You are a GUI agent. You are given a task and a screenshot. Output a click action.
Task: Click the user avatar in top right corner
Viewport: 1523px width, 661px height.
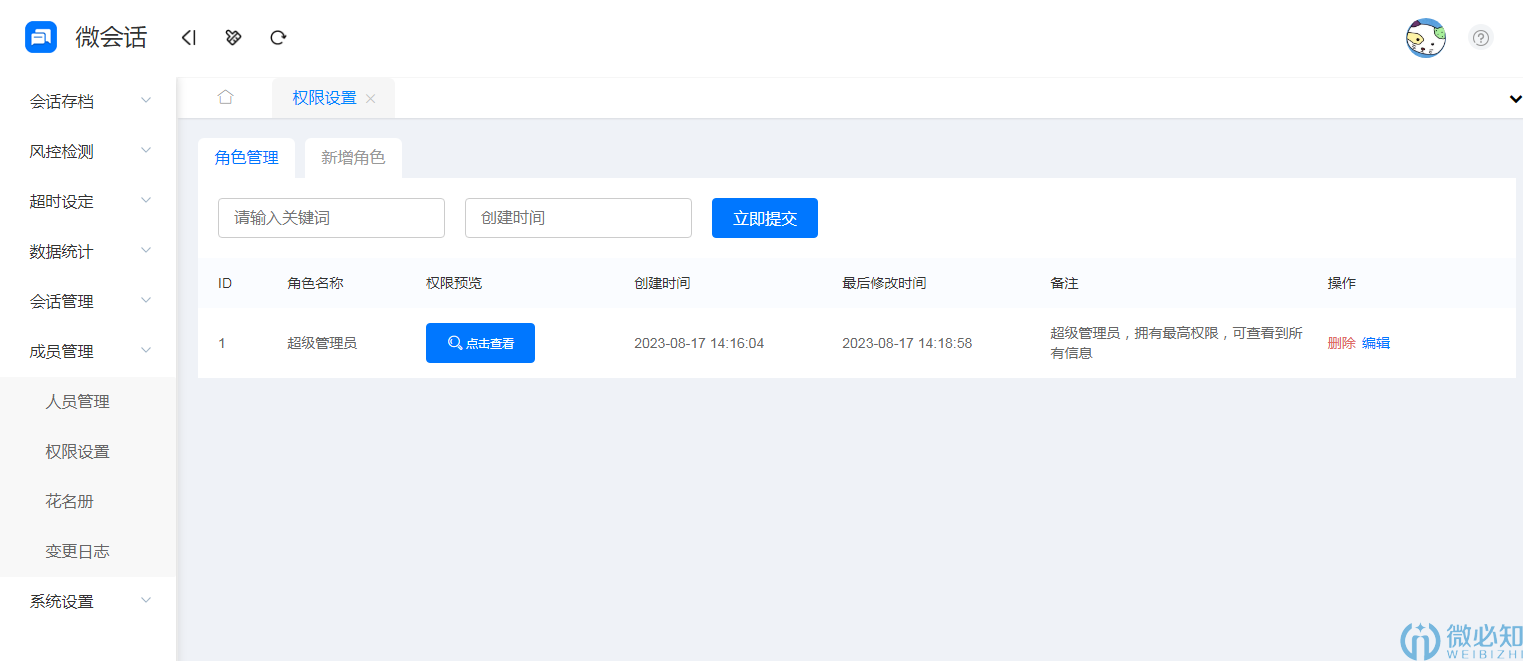pyautogui.click(x=1425, y=37)
